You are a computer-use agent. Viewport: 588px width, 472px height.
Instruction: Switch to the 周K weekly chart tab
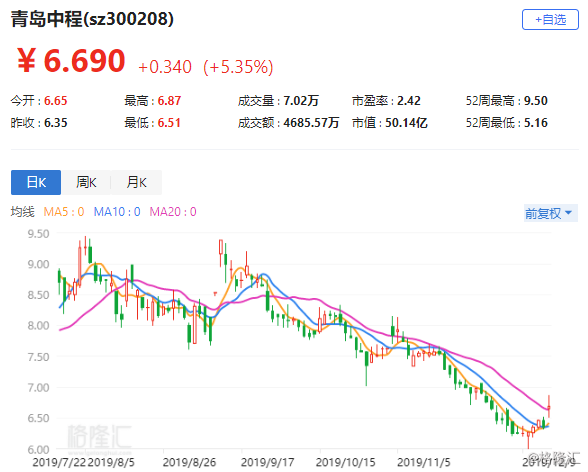(x=86, y=182)
